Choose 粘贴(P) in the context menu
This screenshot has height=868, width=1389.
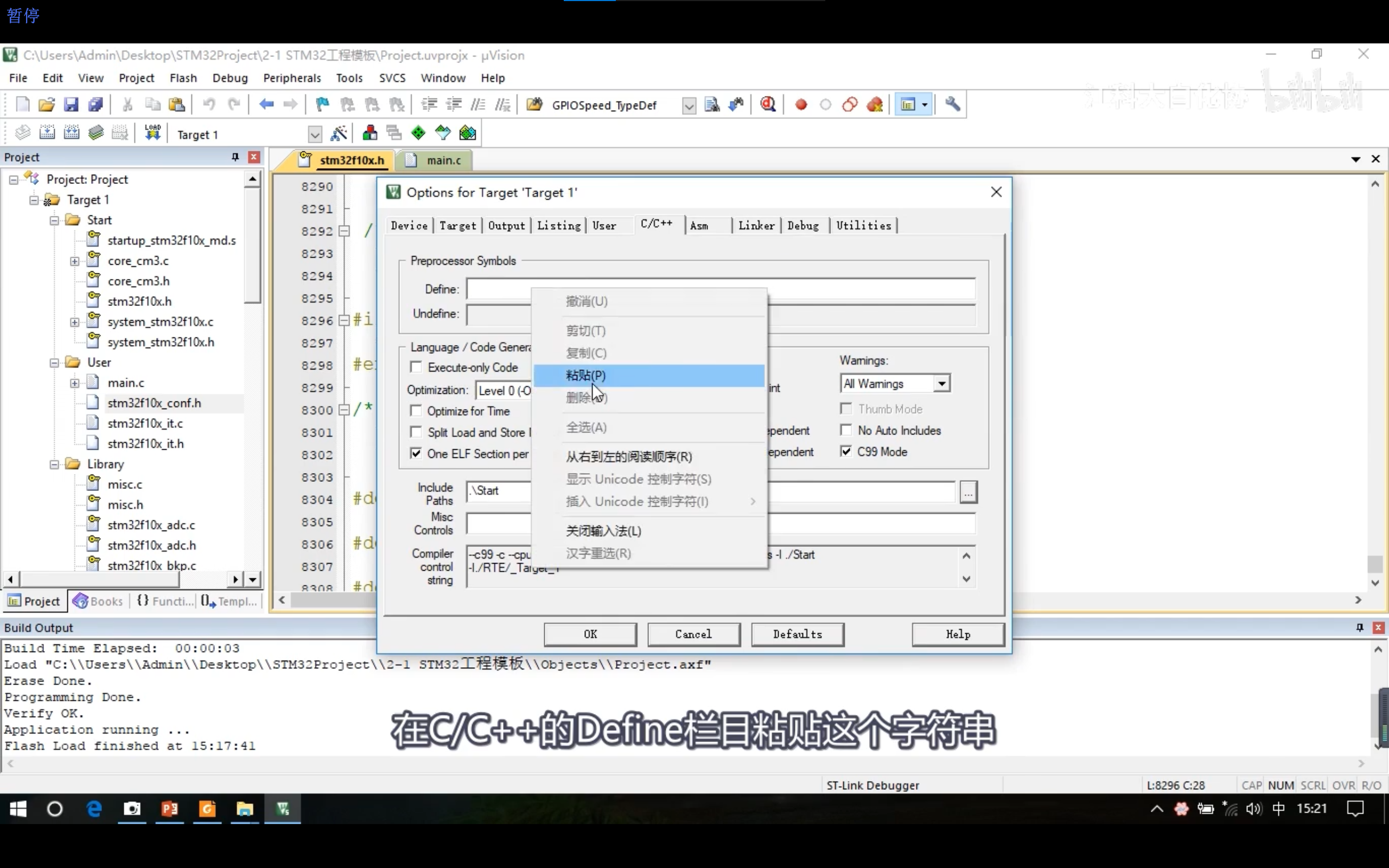click(x=585, y=375)
